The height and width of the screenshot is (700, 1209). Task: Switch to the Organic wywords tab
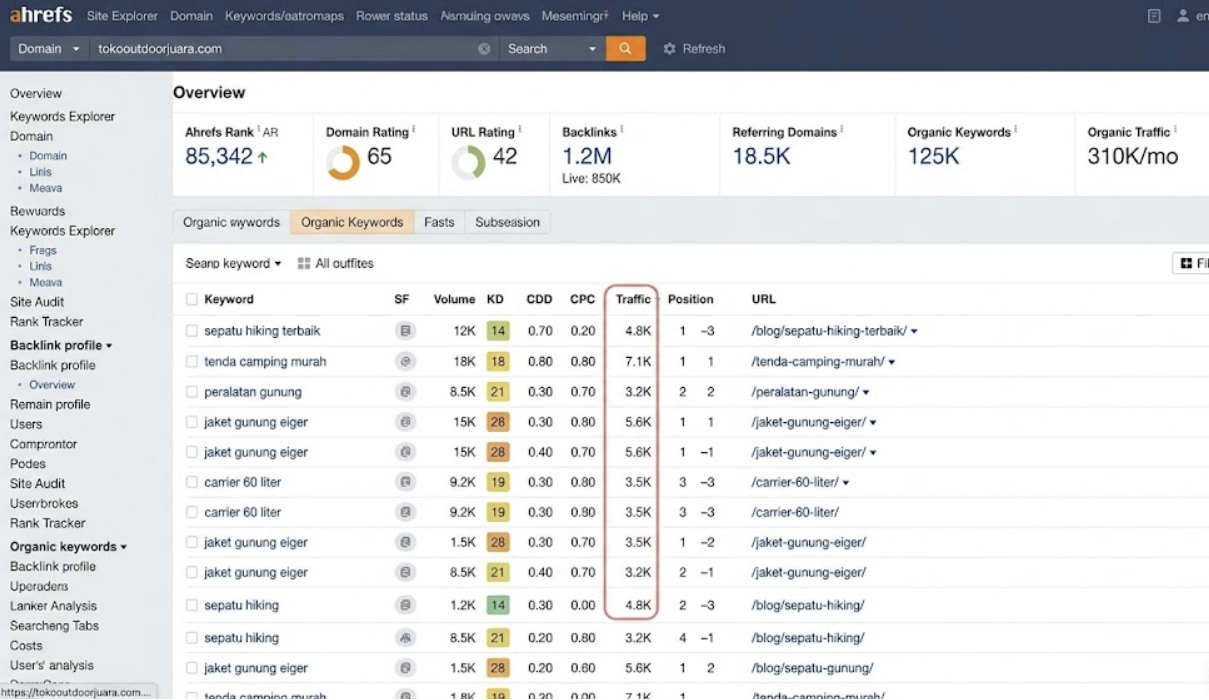click(x=231, y=222)
